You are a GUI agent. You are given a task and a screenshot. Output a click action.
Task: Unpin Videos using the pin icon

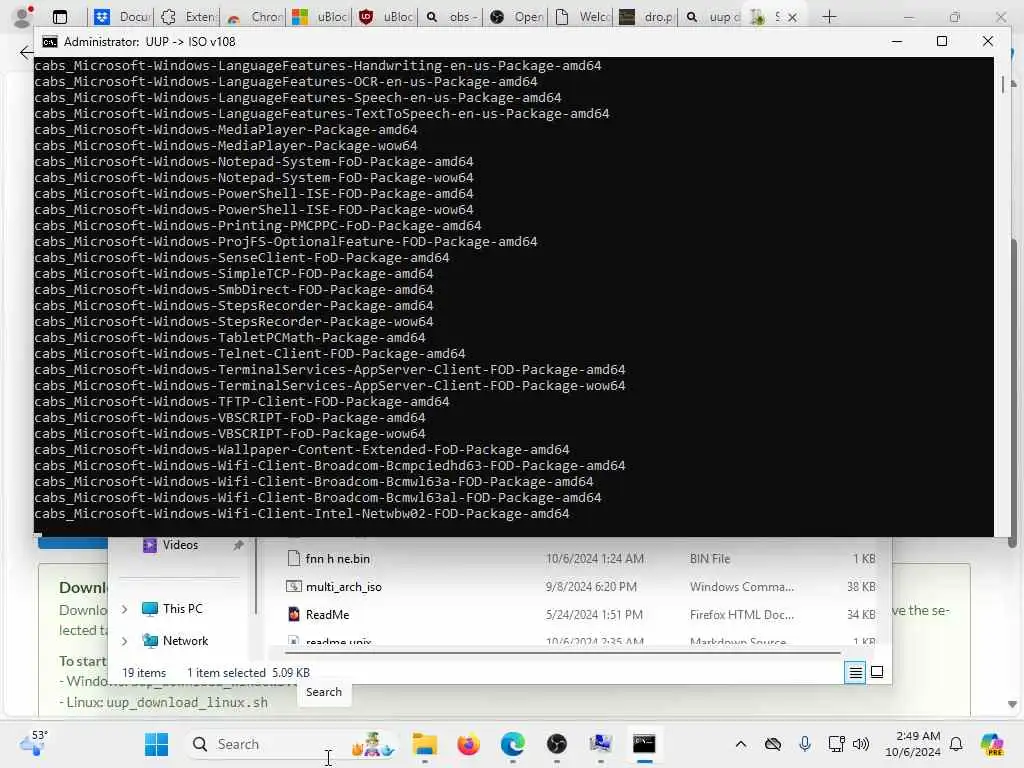point(238,545)
